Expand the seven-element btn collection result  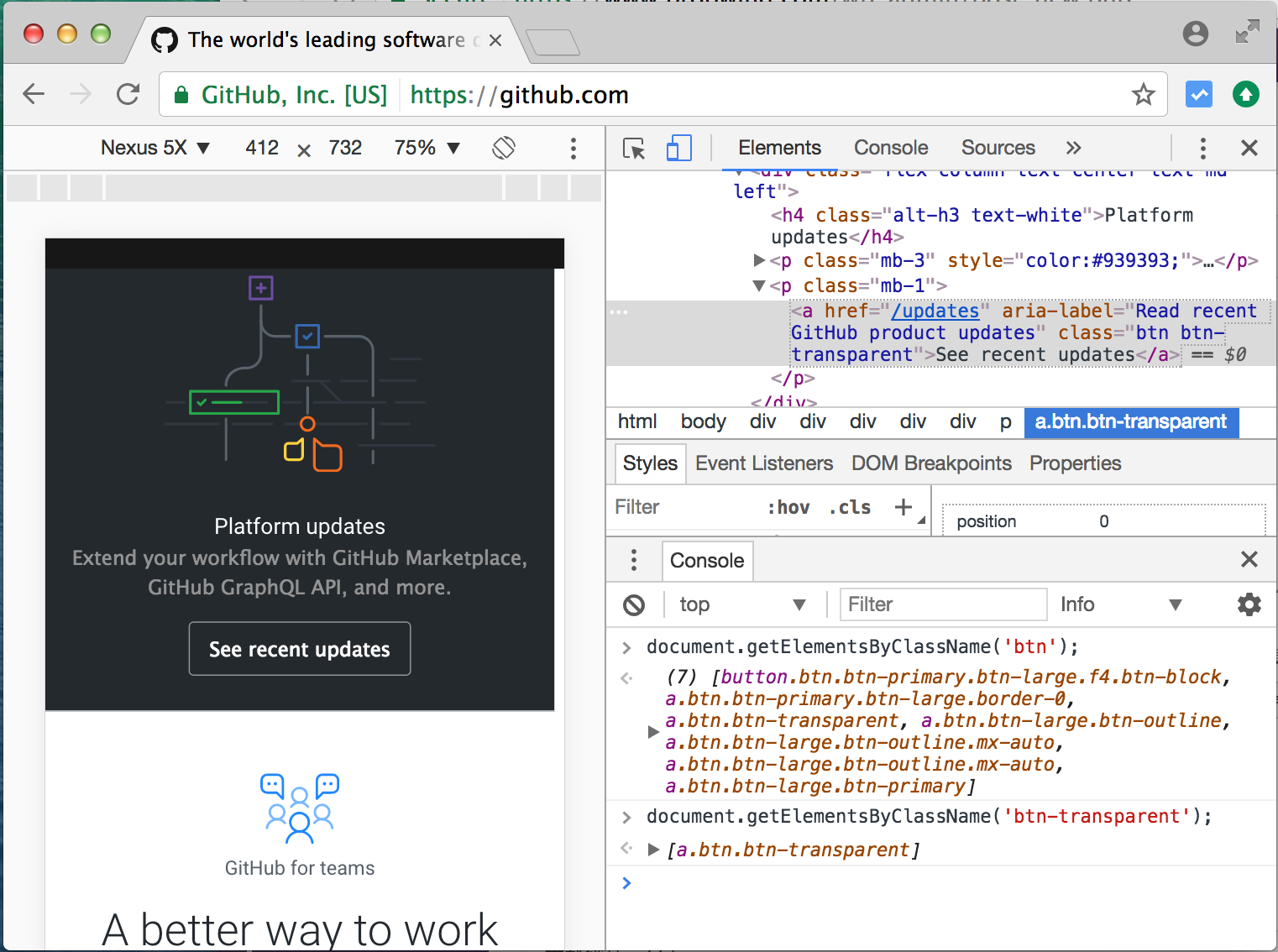(653, 732)
